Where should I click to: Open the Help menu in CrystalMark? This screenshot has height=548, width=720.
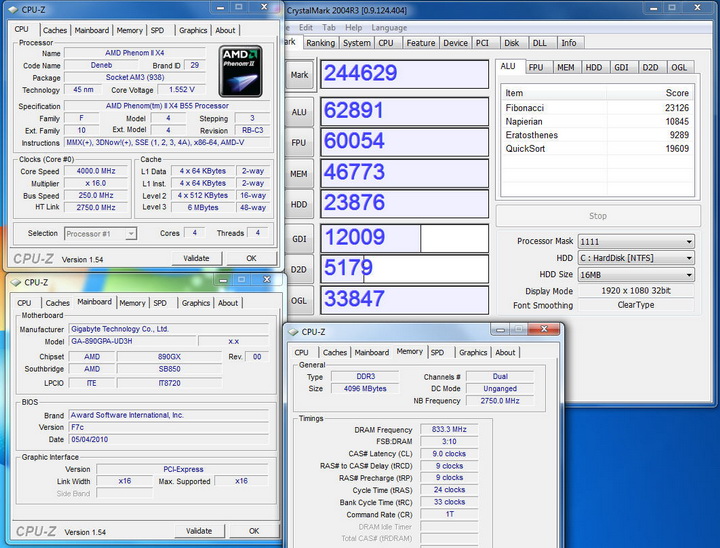point(353,27)
